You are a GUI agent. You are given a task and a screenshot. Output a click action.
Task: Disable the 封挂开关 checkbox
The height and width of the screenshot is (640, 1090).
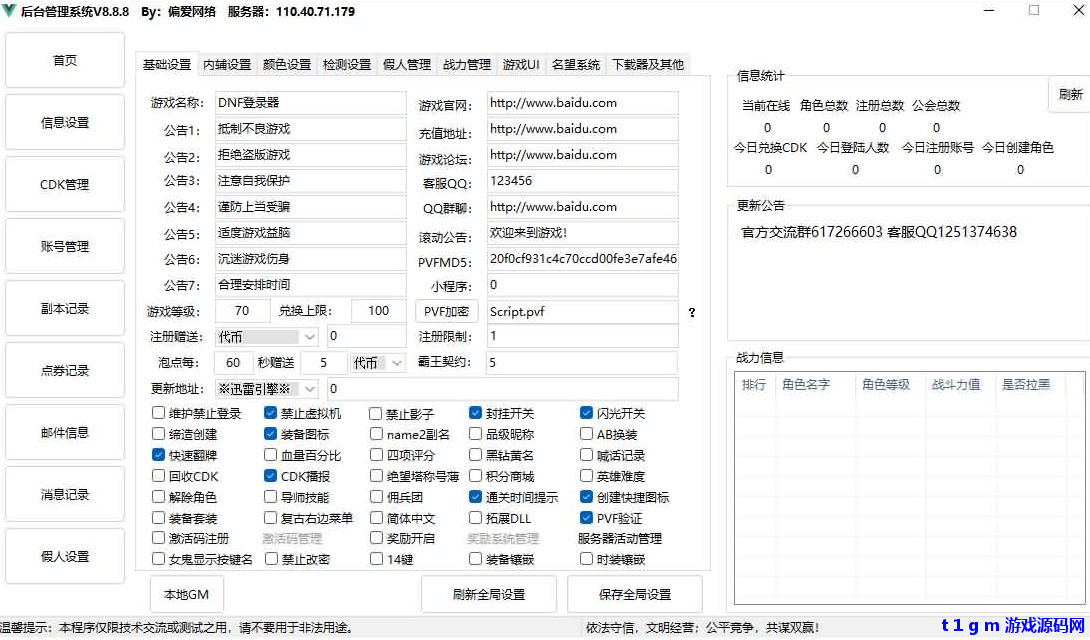pos(474,414)
